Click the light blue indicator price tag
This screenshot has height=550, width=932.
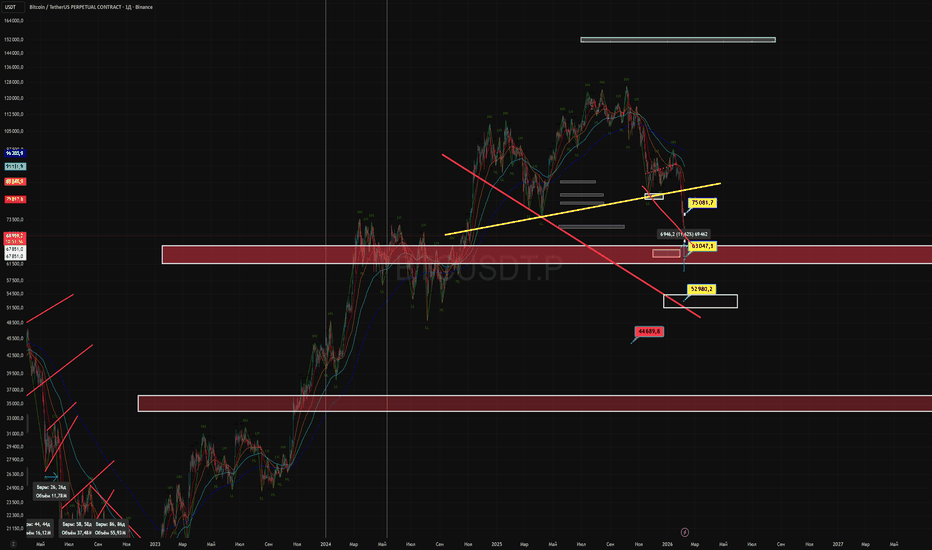point(15,166)
